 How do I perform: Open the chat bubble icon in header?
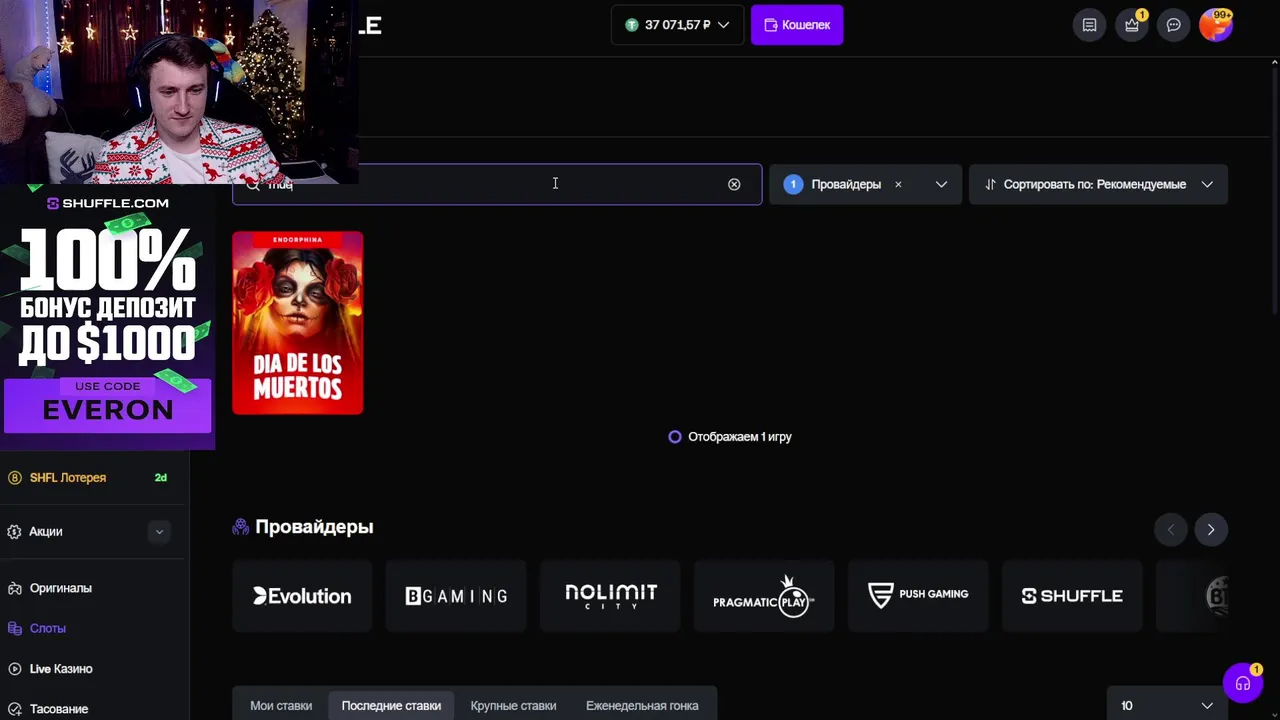click(1174, 25)
